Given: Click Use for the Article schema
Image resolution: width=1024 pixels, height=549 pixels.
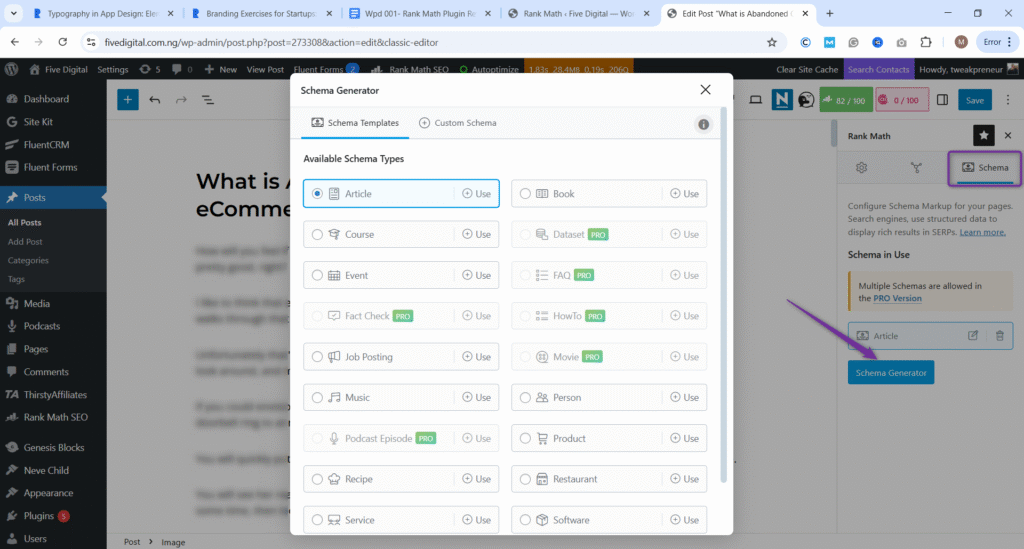Looking at the screenshot, I should click(x=477, y=193).
